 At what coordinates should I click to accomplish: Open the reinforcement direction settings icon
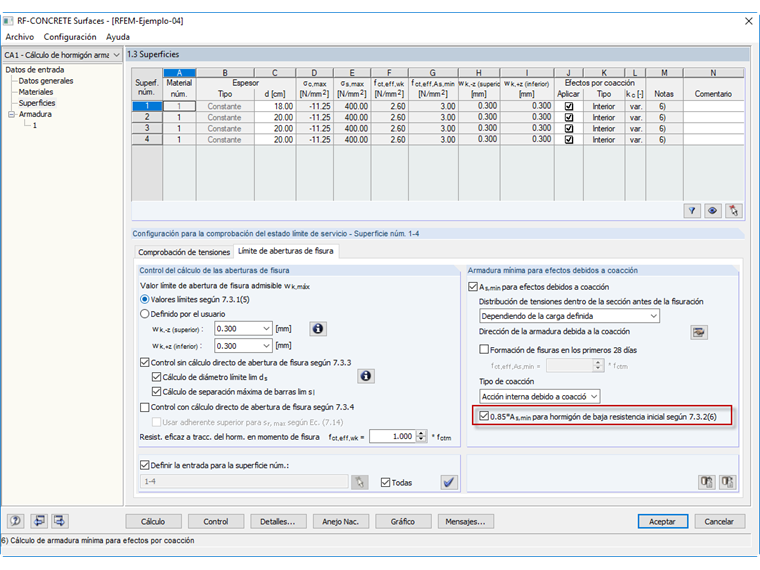tap(698, 332)
